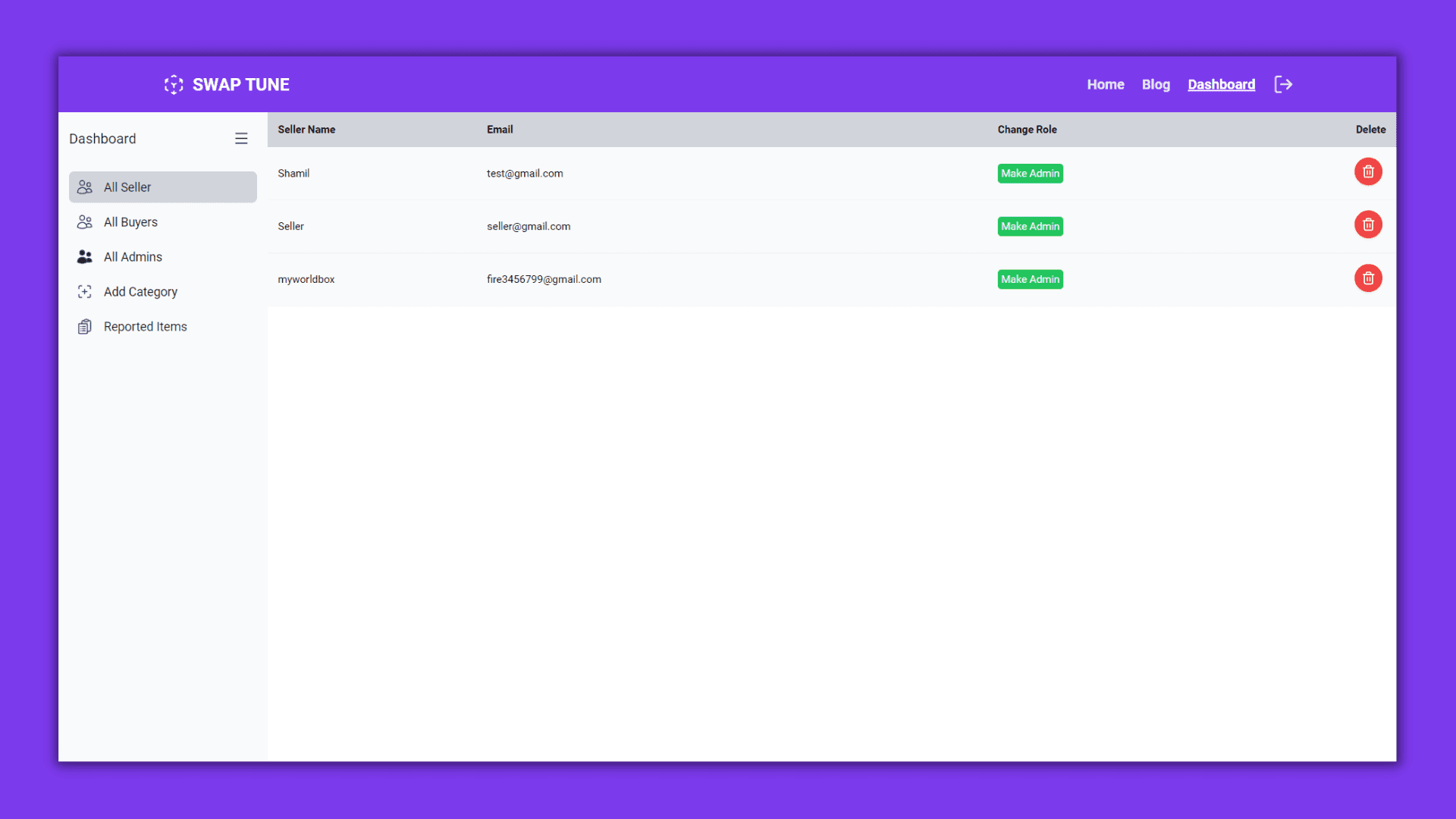Click the Swap Tune logo icon
The width and height of the screenshot is (1456, 819).
click(x=174, y=84)
